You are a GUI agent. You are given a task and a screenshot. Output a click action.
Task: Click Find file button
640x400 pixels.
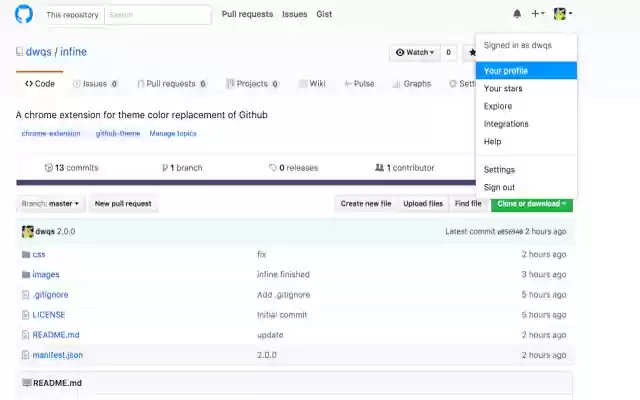tap(468, 204)
